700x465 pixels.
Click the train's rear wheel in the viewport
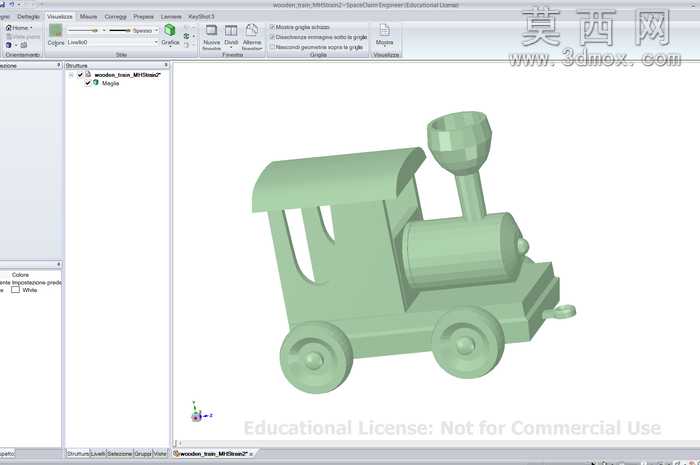point(316,357)
